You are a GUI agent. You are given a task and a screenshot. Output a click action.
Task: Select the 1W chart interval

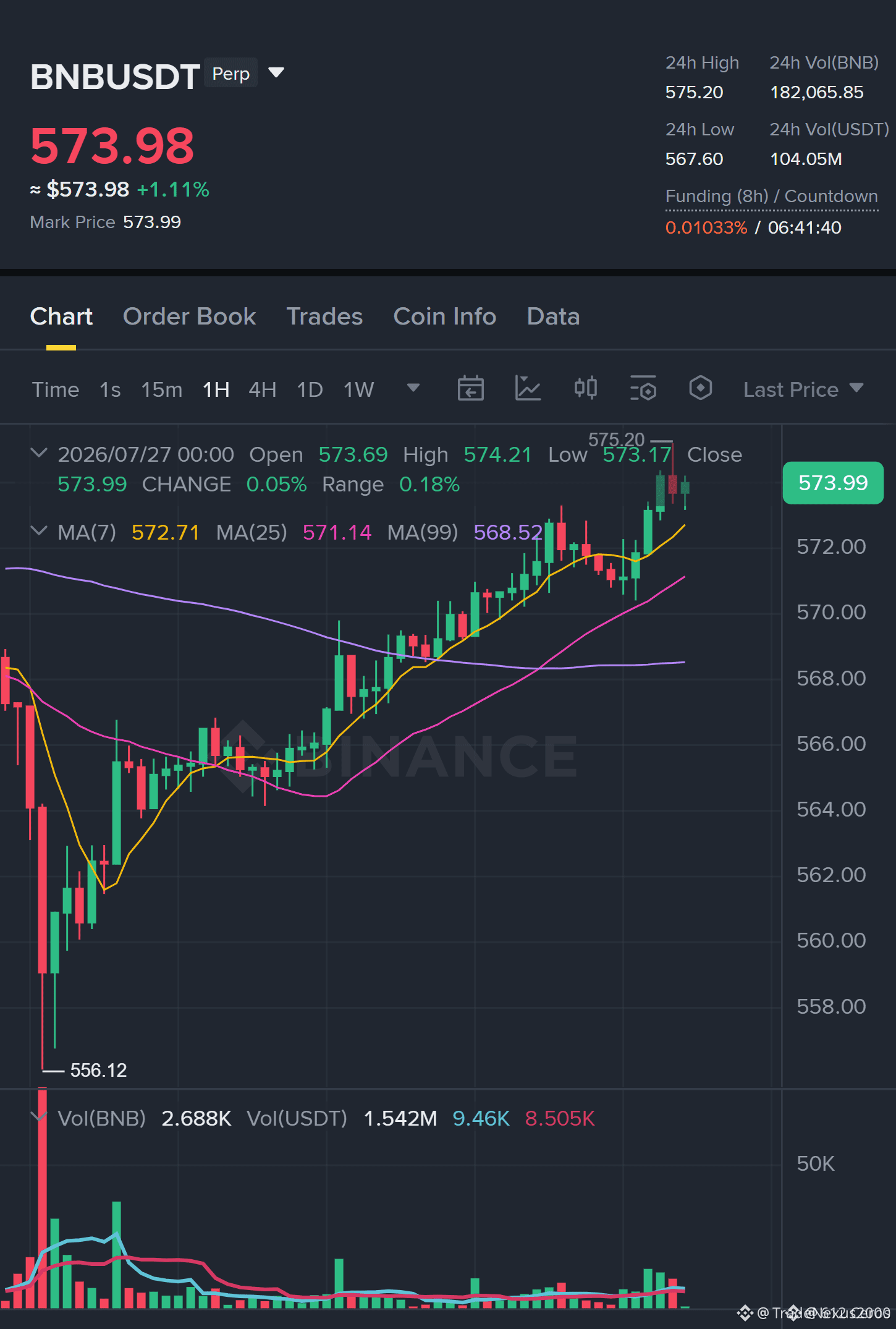coord(358,389)
